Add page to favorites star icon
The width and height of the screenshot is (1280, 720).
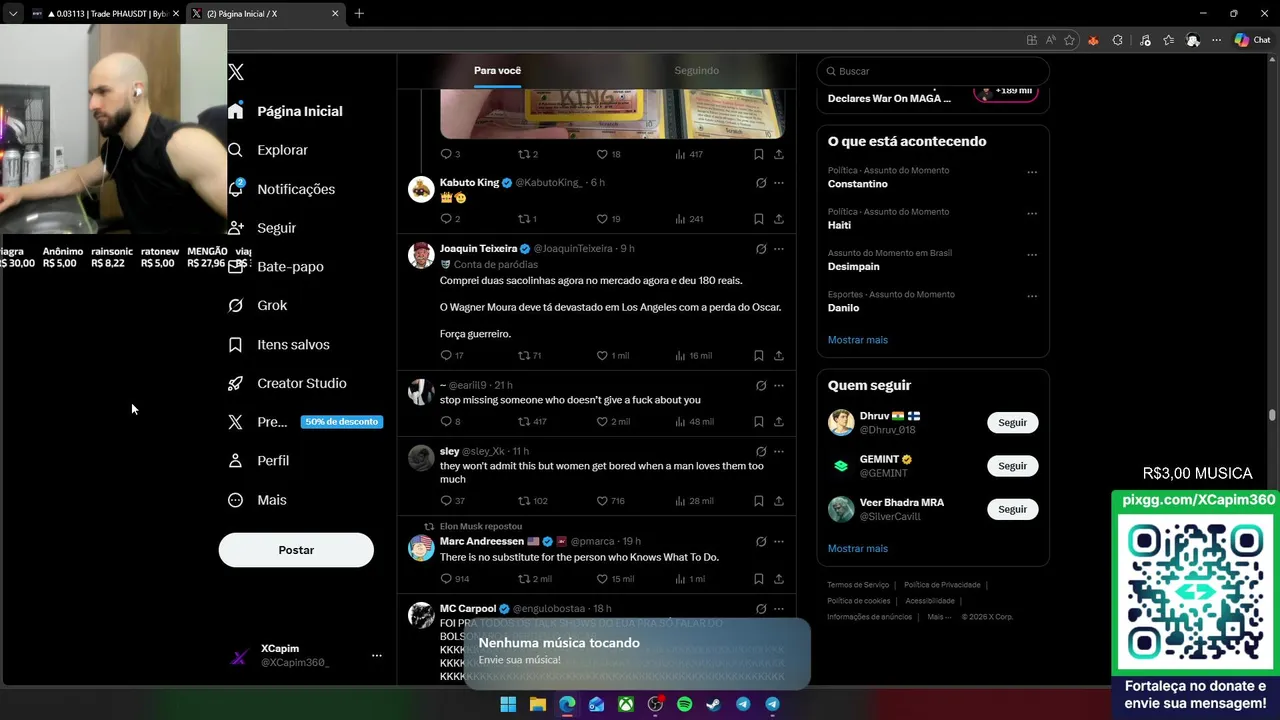click(1070, 40)
